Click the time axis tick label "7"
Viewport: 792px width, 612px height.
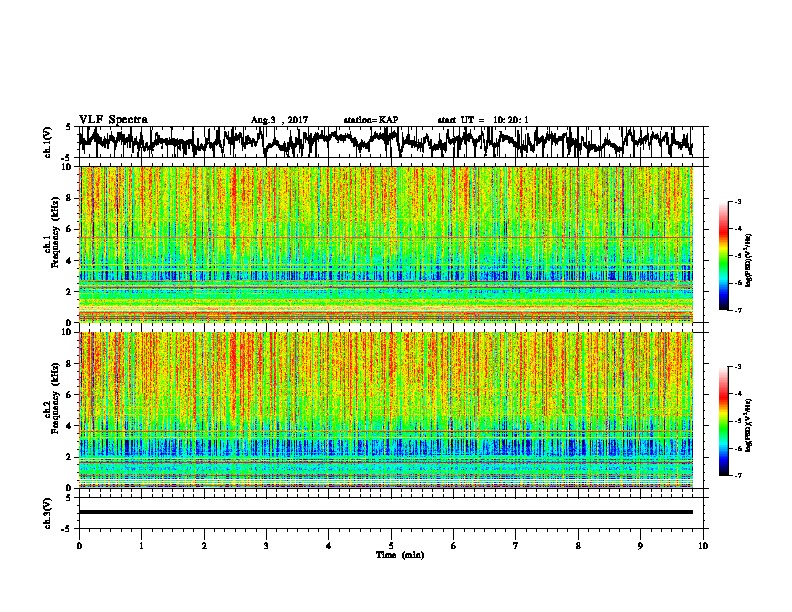tap(516, 546)
